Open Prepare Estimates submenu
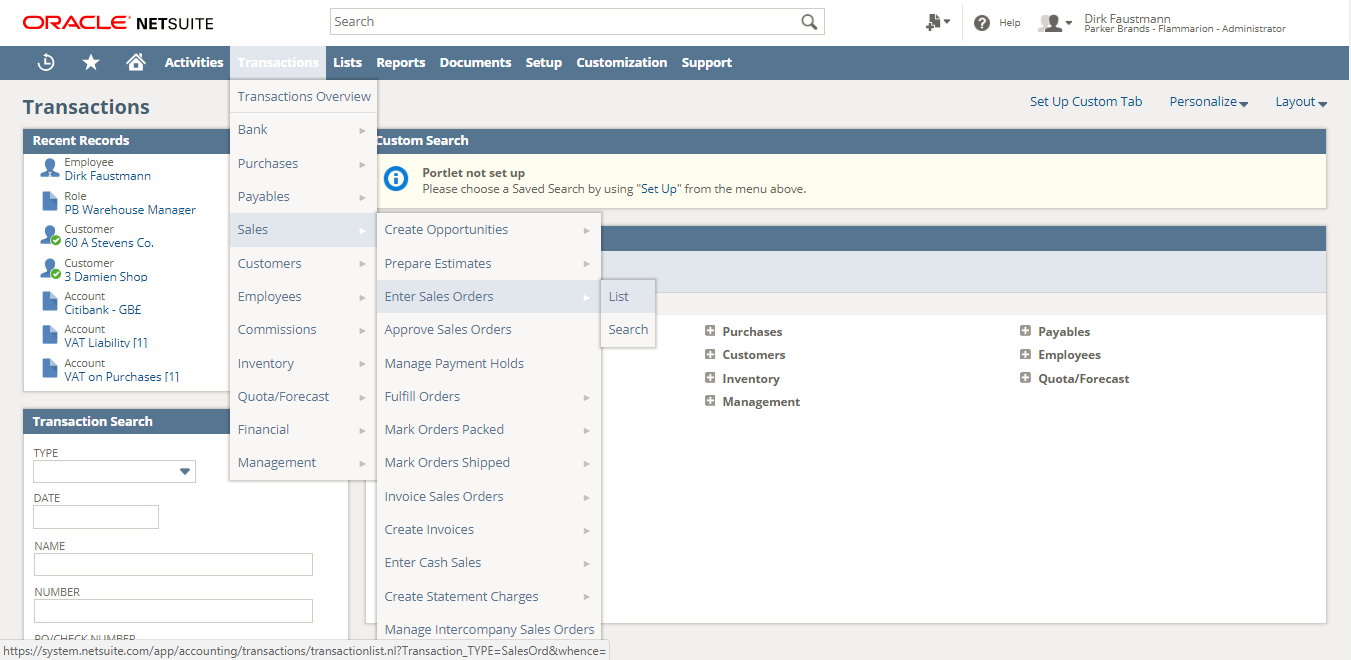 point(489,264)
